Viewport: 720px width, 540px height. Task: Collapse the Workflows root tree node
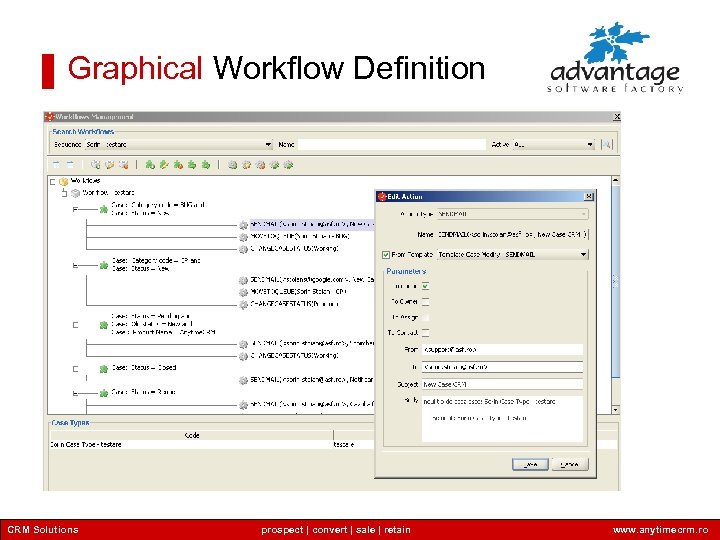coord(52,182)
